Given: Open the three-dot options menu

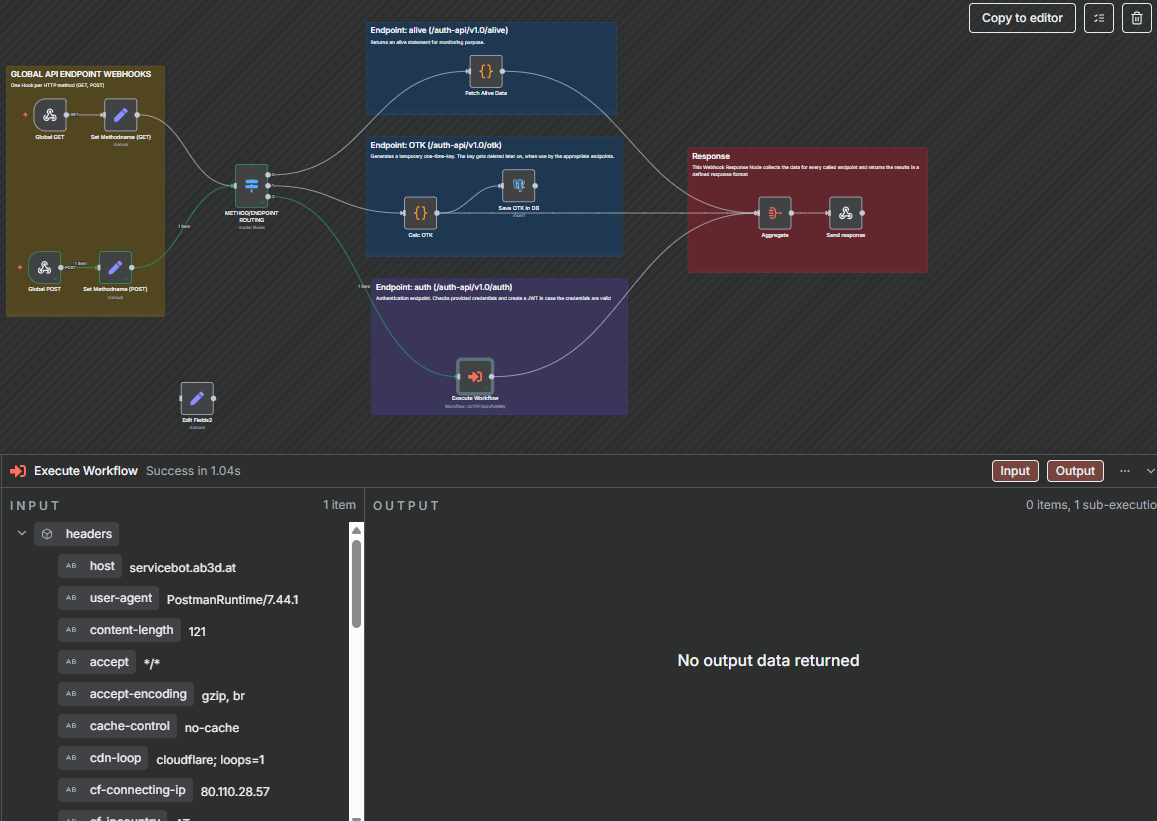Looking at the screenshot, I should [x=1124, y=470].
